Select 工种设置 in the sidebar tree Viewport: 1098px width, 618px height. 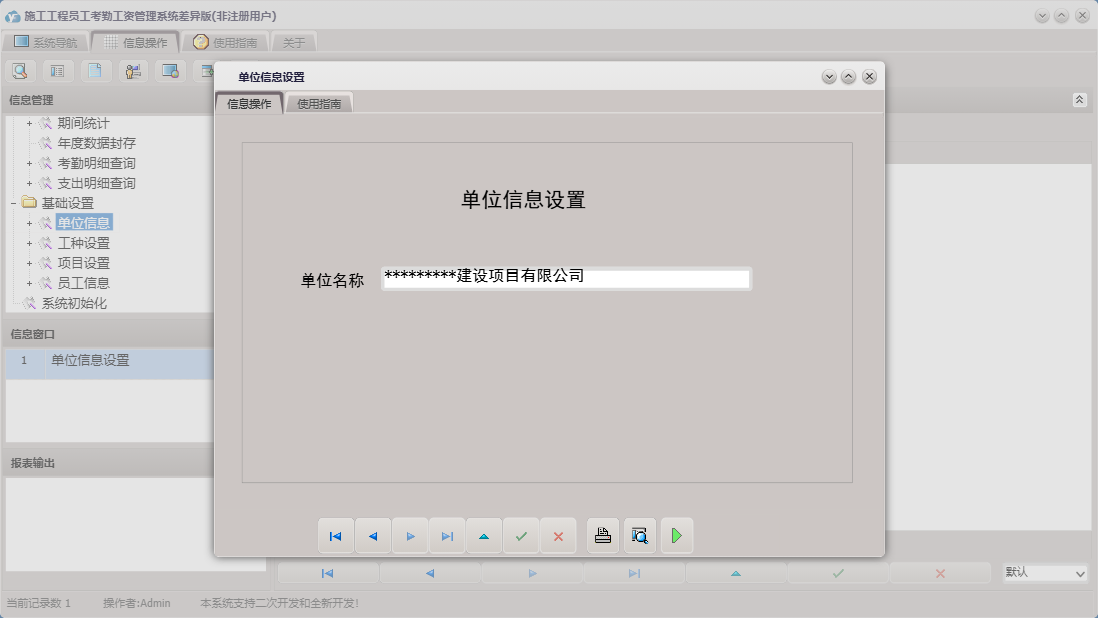(85, 242)
